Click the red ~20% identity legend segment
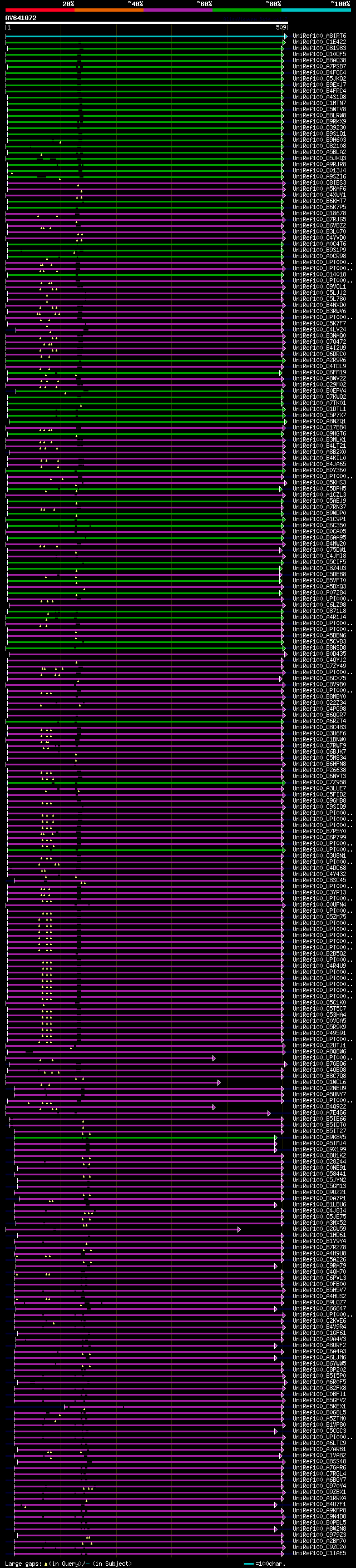This screenshot has width=356, height=1568. point(39,10)
